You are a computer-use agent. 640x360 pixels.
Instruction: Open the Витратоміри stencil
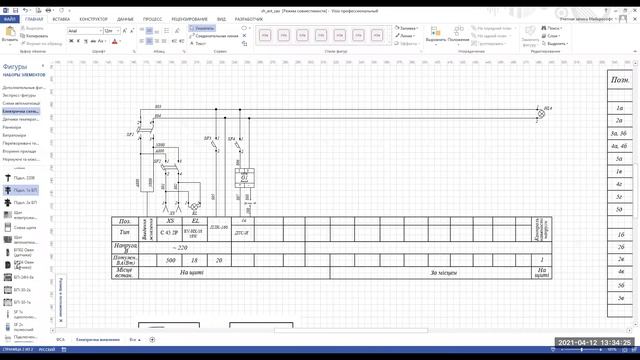tap(15, 135)
